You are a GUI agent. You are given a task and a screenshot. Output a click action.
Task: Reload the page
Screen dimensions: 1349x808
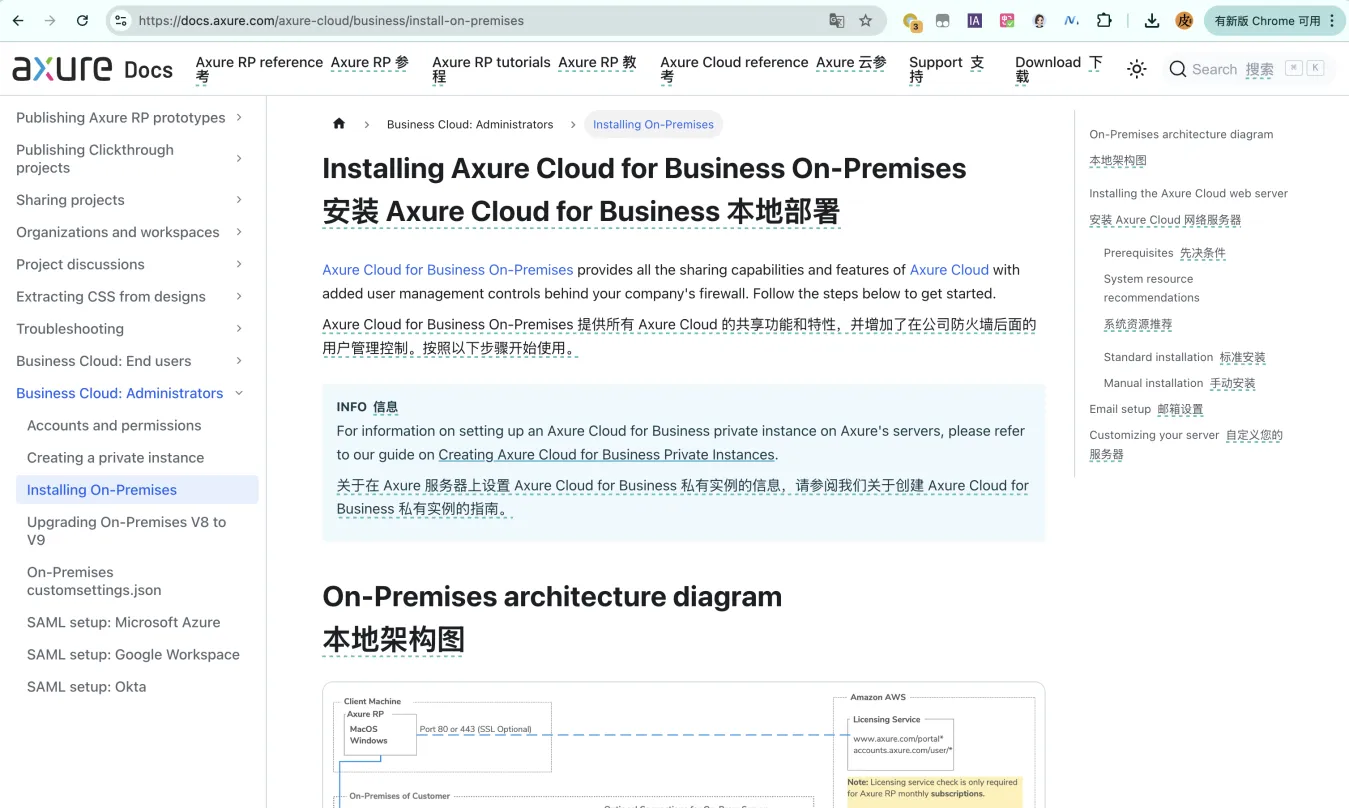point(82,20)
